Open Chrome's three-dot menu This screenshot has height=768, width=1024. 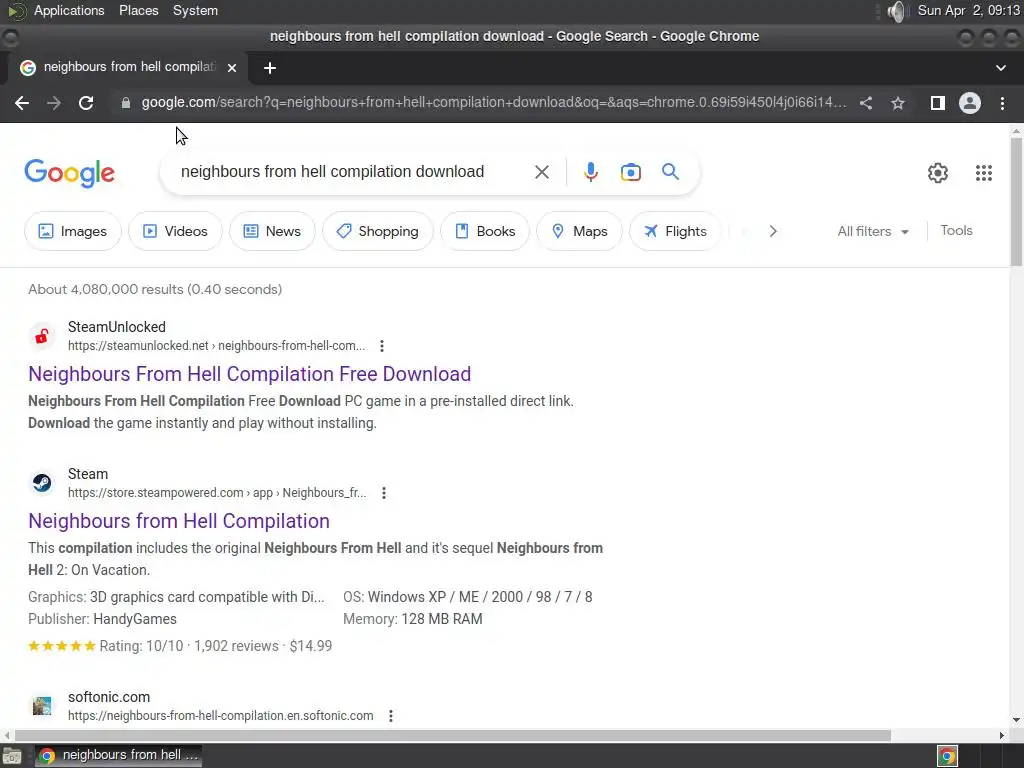pyautogui.click(x=1002, y=103)
